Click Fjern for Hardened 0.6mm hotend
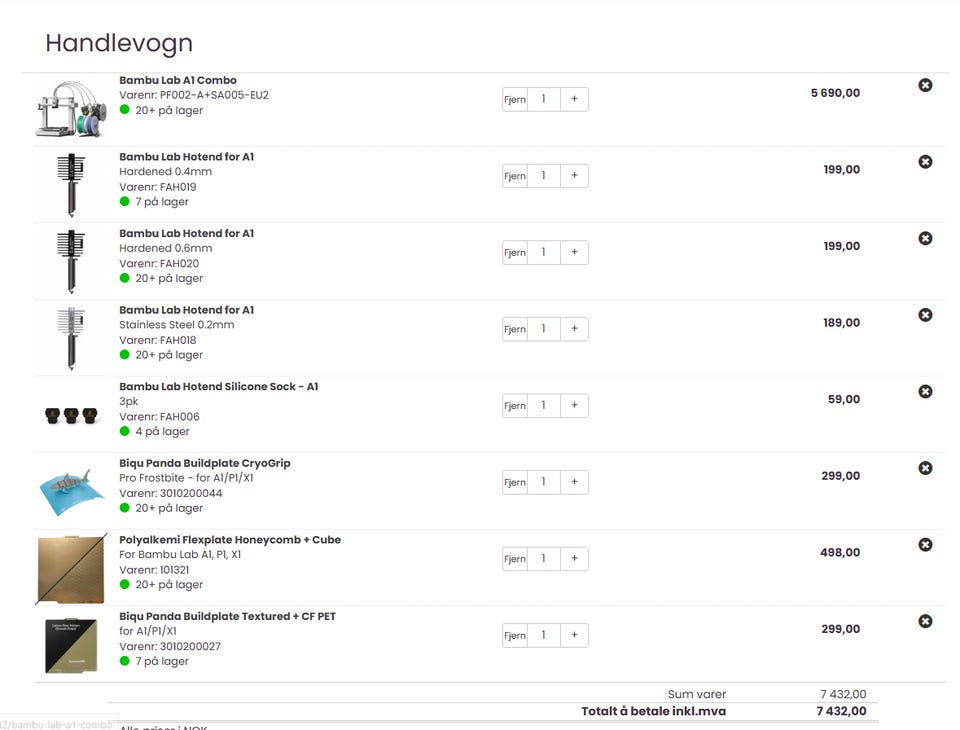Viewport: 960px width, 730px height. point(514,252)
